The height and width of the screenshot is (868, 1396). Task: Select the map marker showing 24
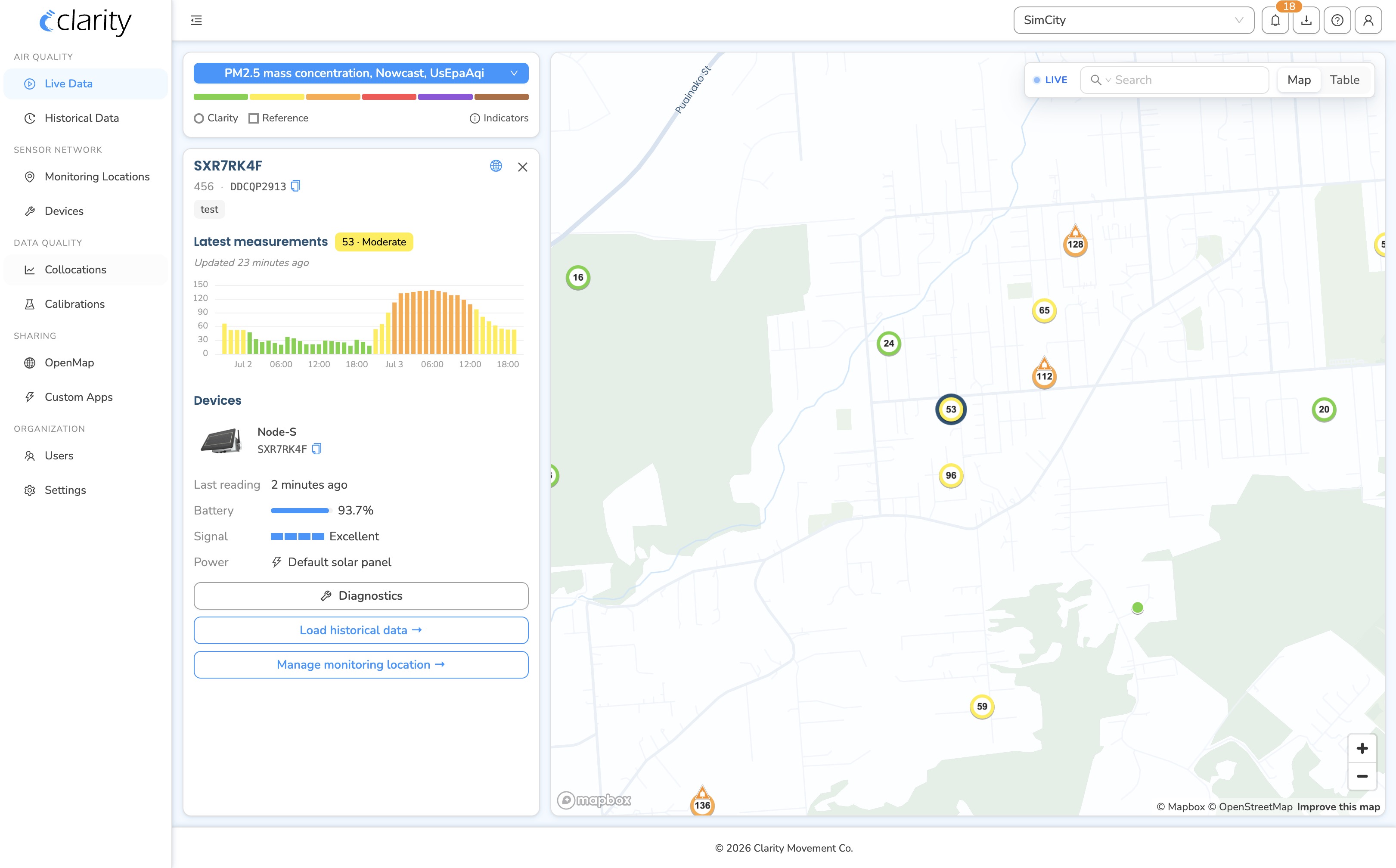(x=889, y=343)
